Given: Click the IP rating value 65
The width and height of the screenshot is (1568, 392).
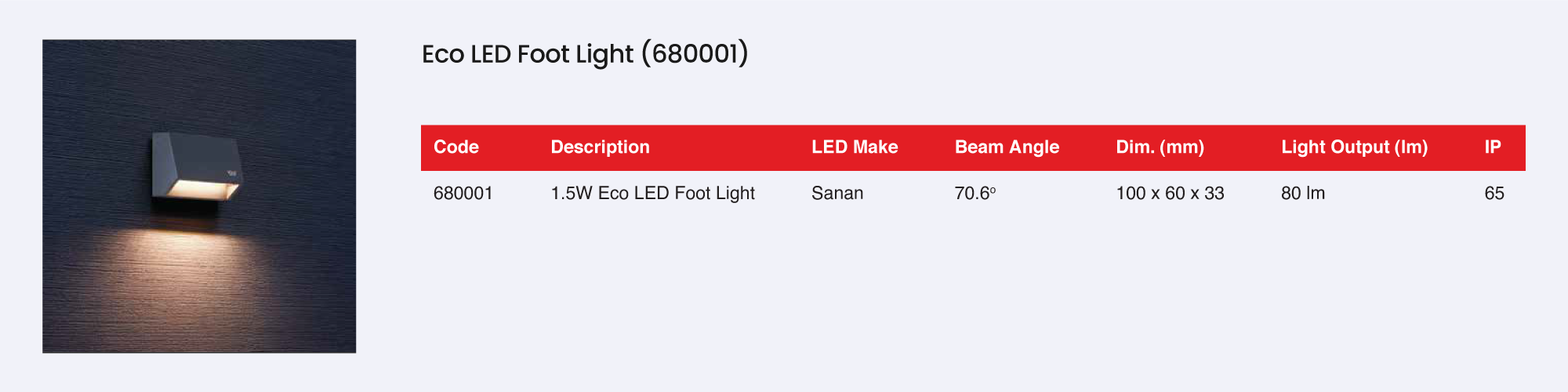Looking at the screenshot, I should click(1494, 194).
